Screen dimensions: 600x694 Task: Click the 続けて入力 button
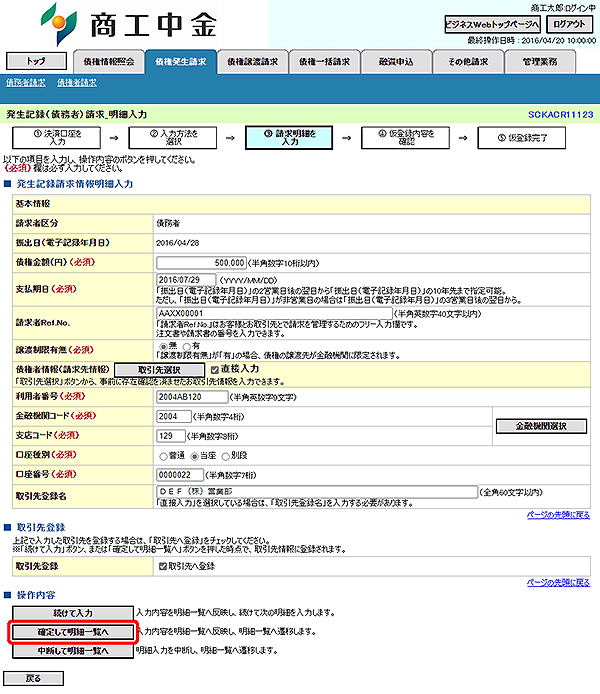point(73,613)
